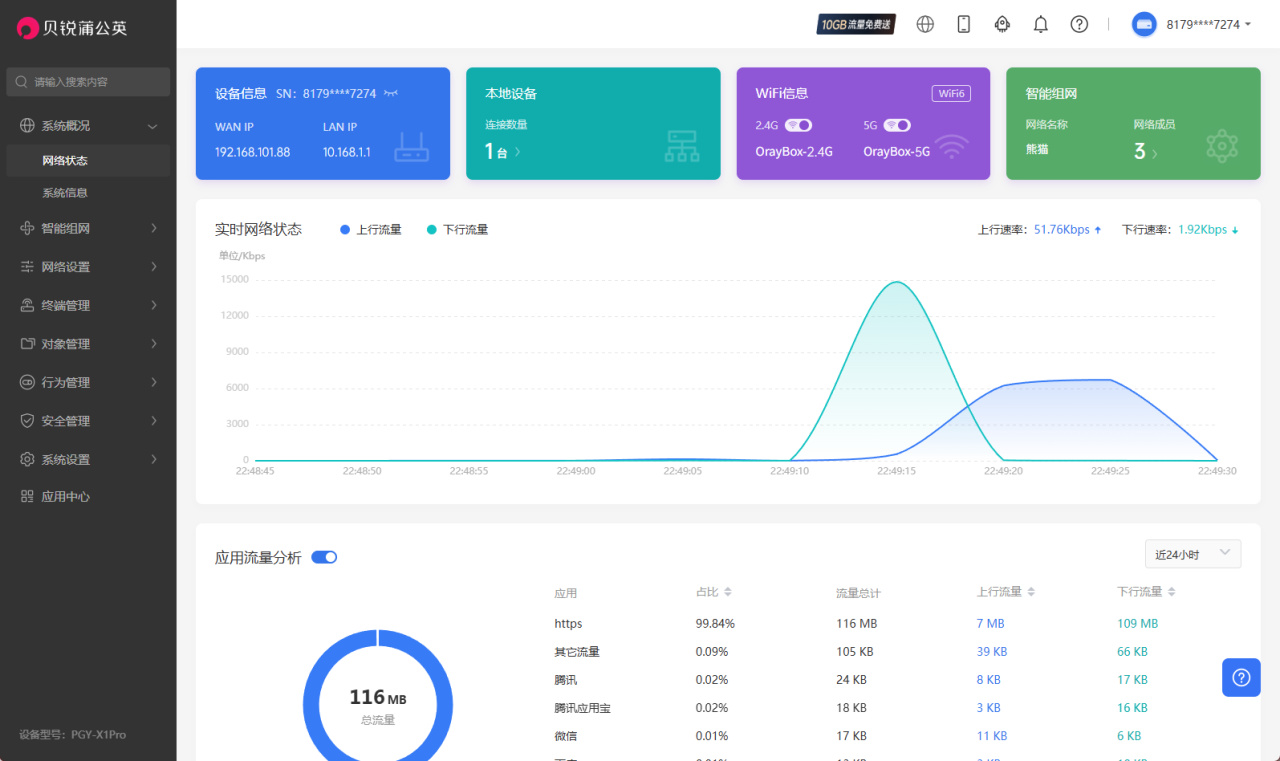Click the Oray 贝锐蒲公英 logo
The width and height of the screenshot is (1280, 761).
point(72,28)
